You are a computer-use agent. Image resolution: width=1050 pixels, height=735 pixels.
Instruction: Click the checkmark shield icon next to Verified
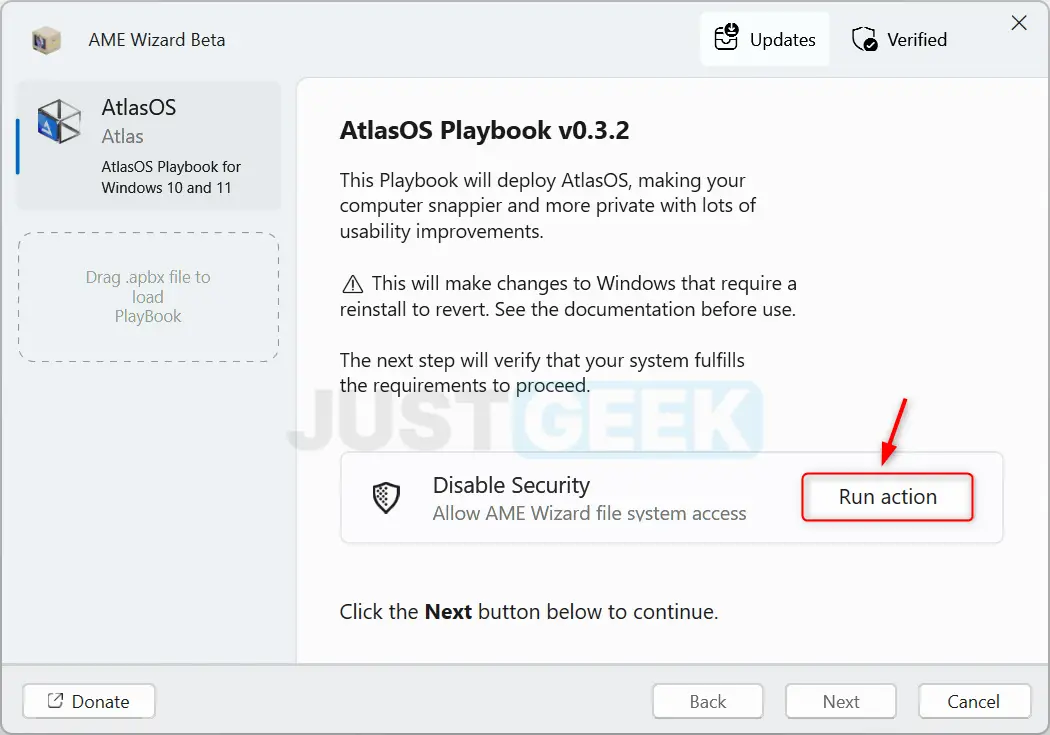tap(864, 39)
